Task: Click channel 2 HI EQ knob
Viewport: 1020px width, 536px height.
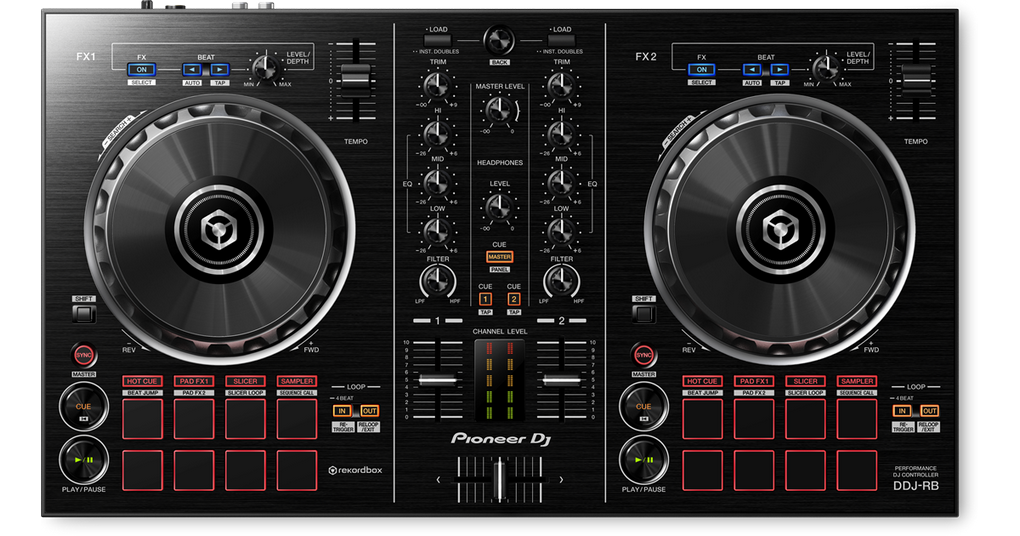Action: click(x=561, y=134)
